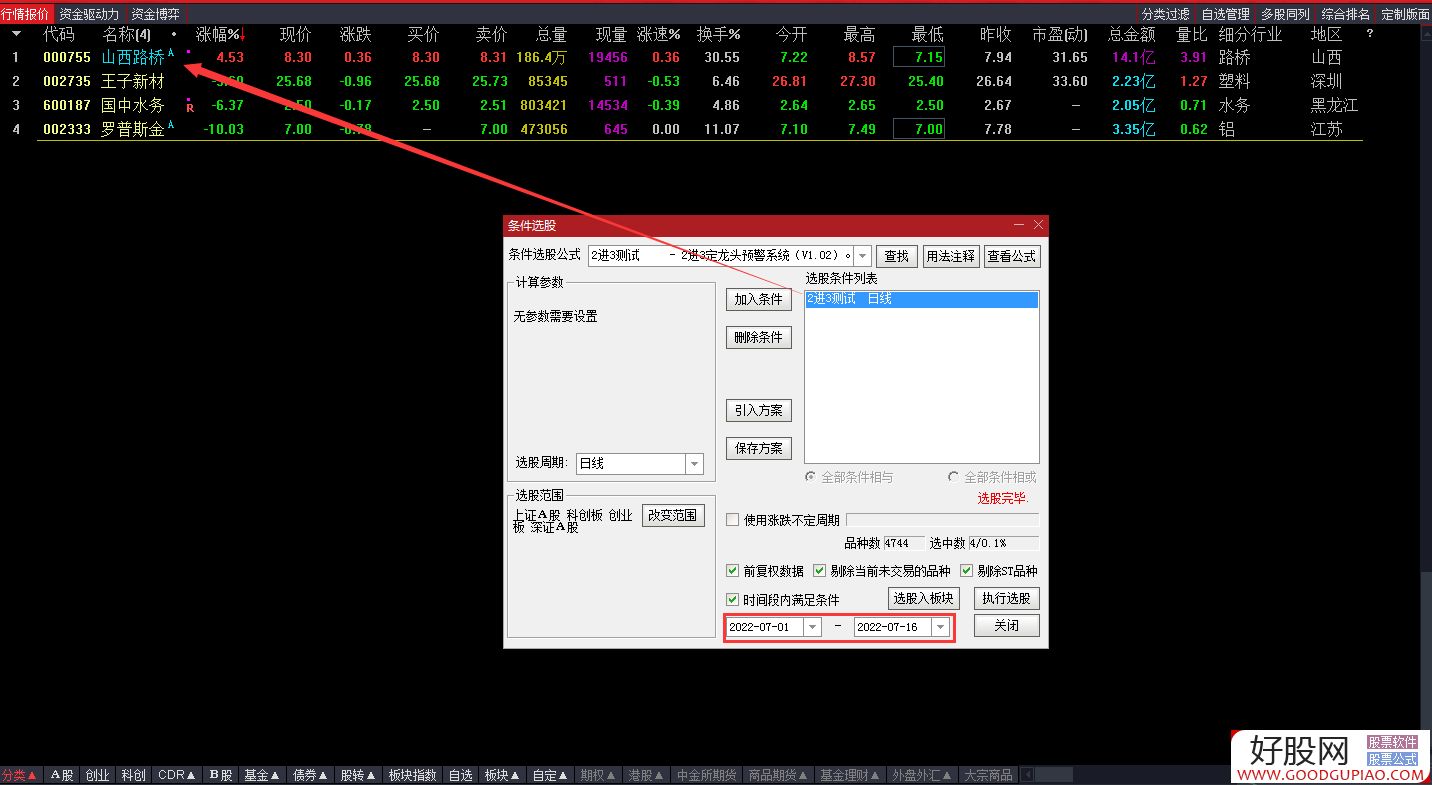Click the 选中数 4/0.1% field
The height and width of the screenshot is (785, 1432).
[1004, 543]
